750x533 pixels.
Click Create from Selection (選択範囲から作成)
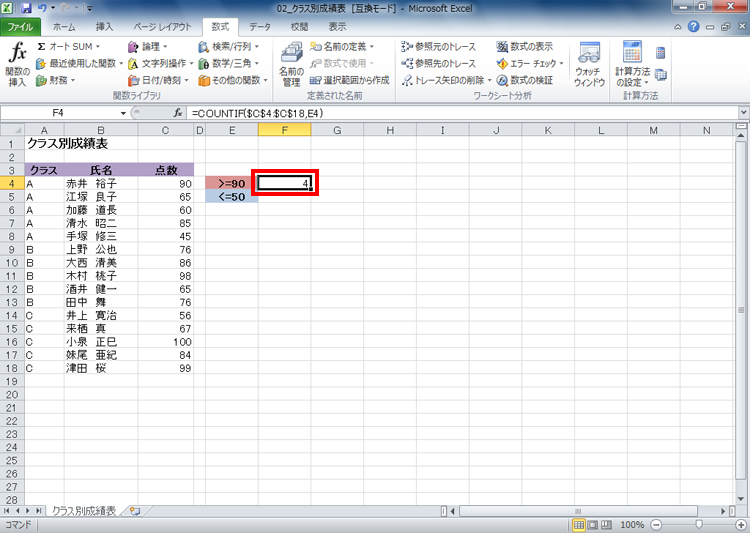pyautogui.click(x=349, y=80)
